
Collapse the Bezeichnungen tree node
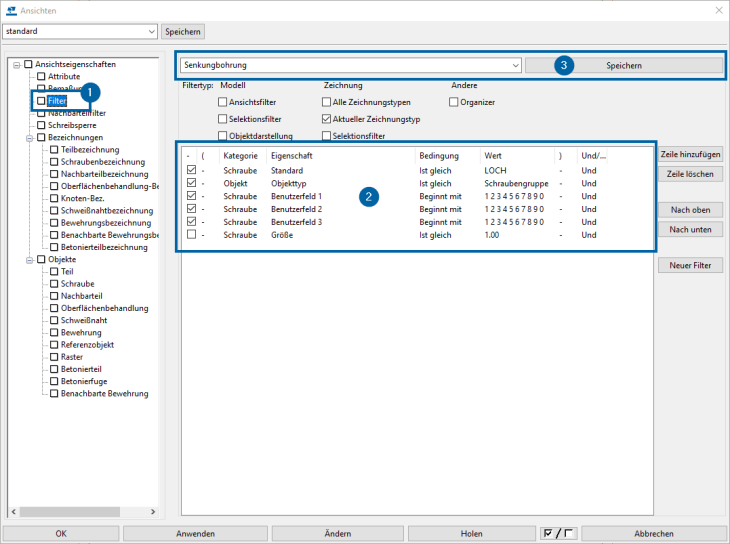click(30, 138)
